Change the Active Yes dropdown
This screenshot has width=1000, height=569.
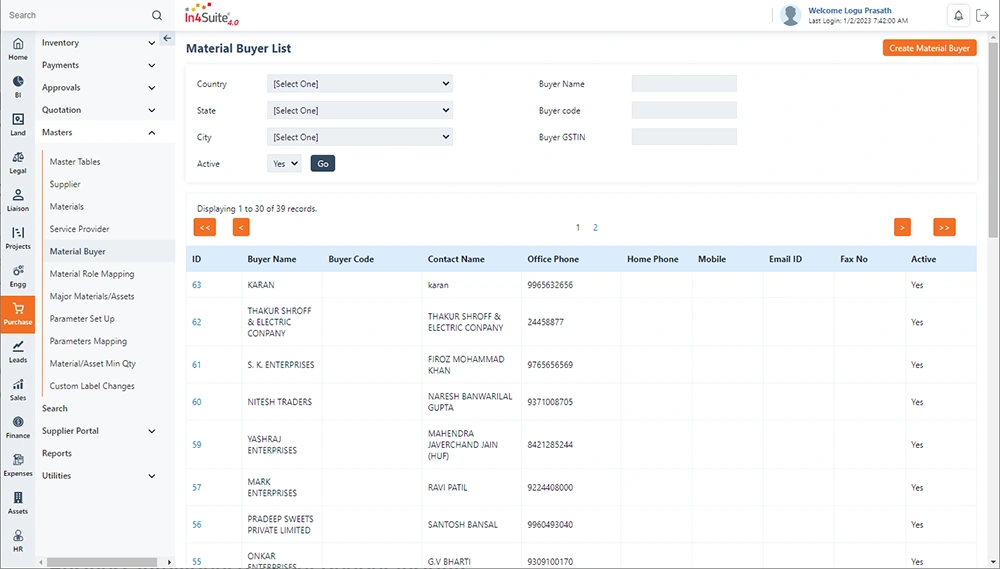tap(284, 163)
